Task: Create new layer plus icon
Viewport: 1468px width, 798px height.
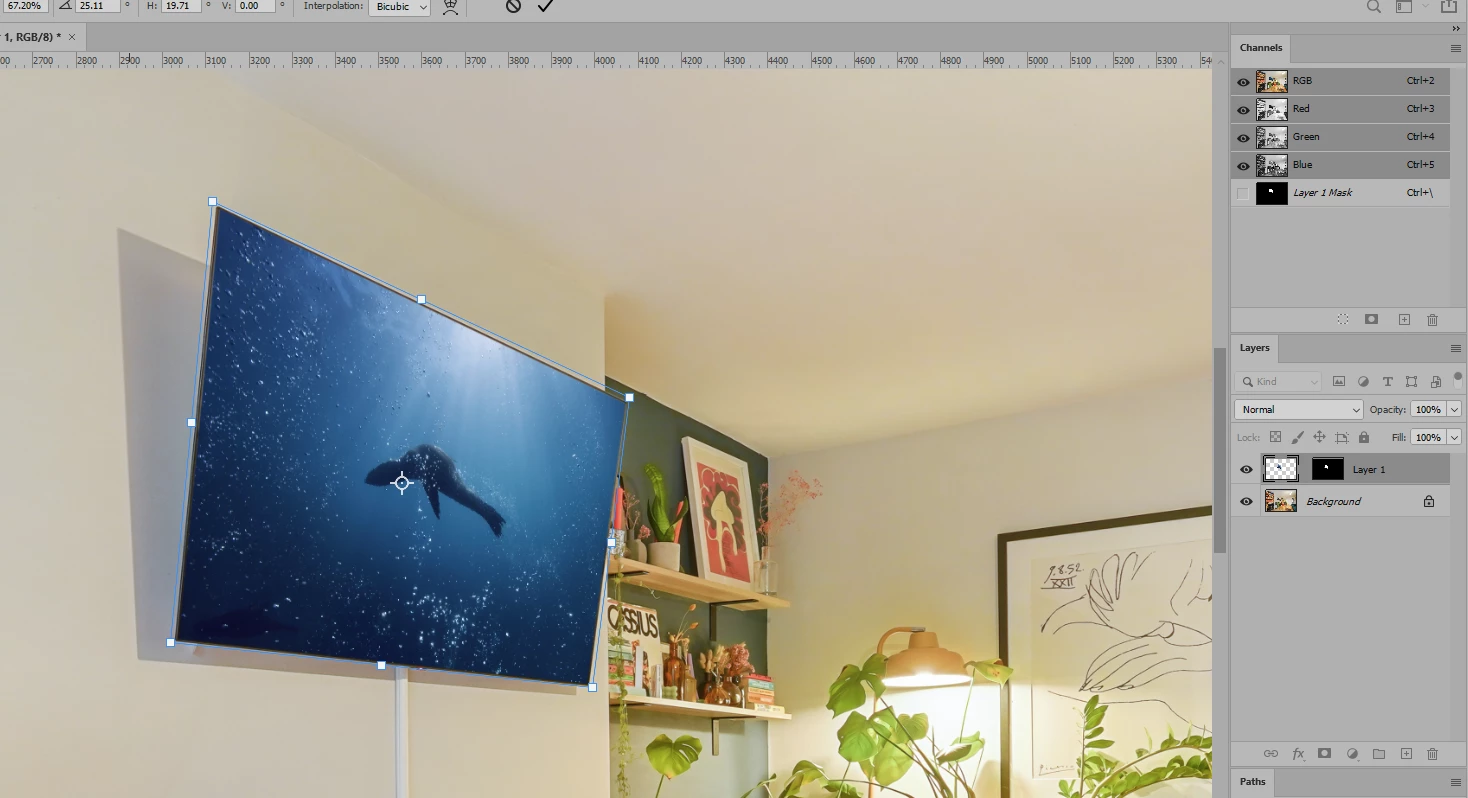Action: click(1406, 753)
